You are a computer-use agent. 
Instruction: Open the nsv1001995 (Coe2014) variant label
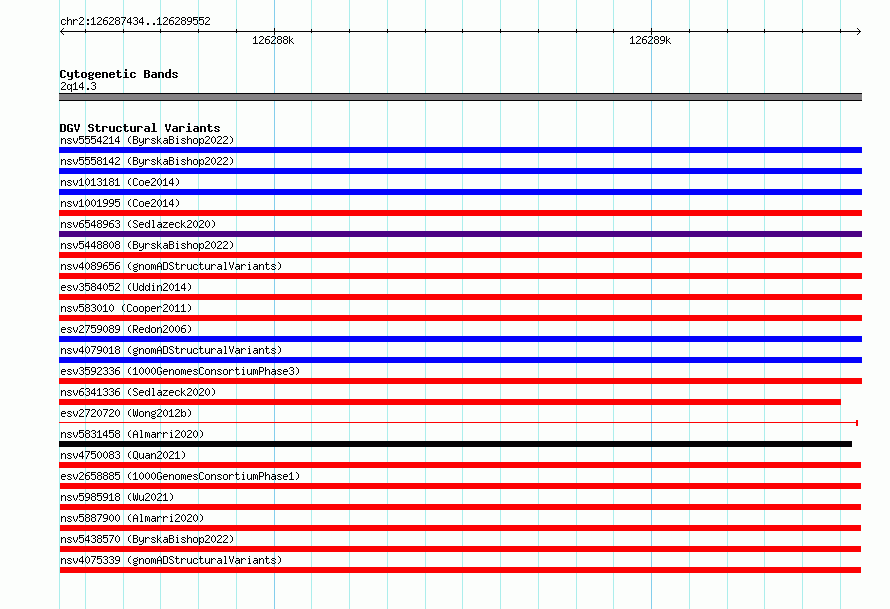click(x=120, y=203)
